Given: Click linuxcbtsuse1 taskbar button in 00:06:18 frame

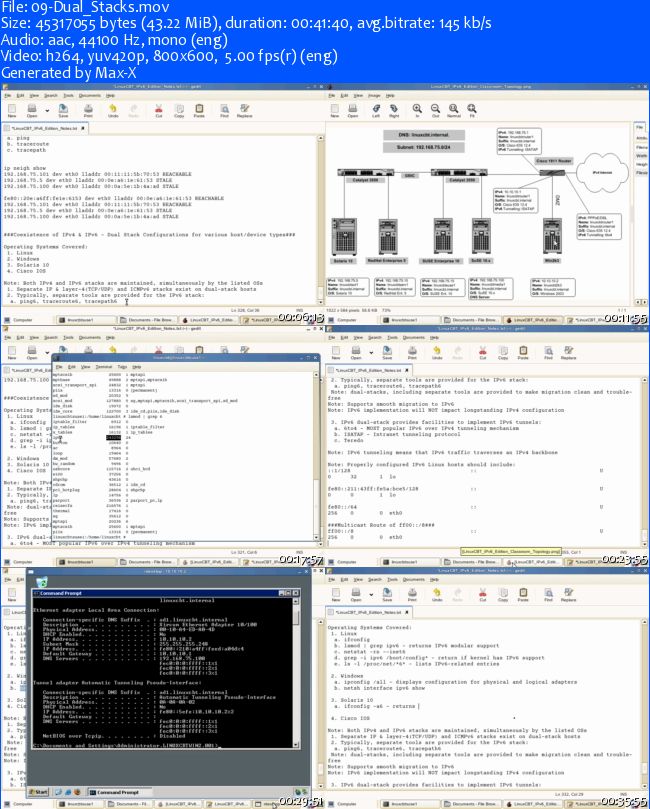Looking at the screenshot, I should point(85,320).
